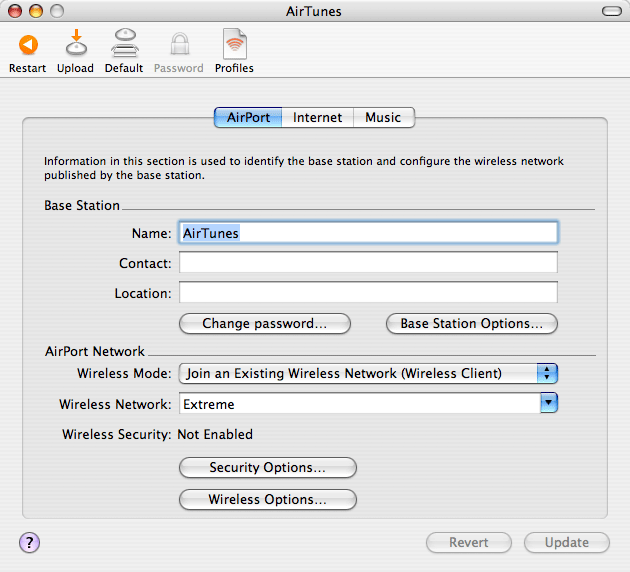Expand the Wireless Network combo box arrow
Image resolution: width=630 pixels, height=572 pixels.
click(549, 403)
